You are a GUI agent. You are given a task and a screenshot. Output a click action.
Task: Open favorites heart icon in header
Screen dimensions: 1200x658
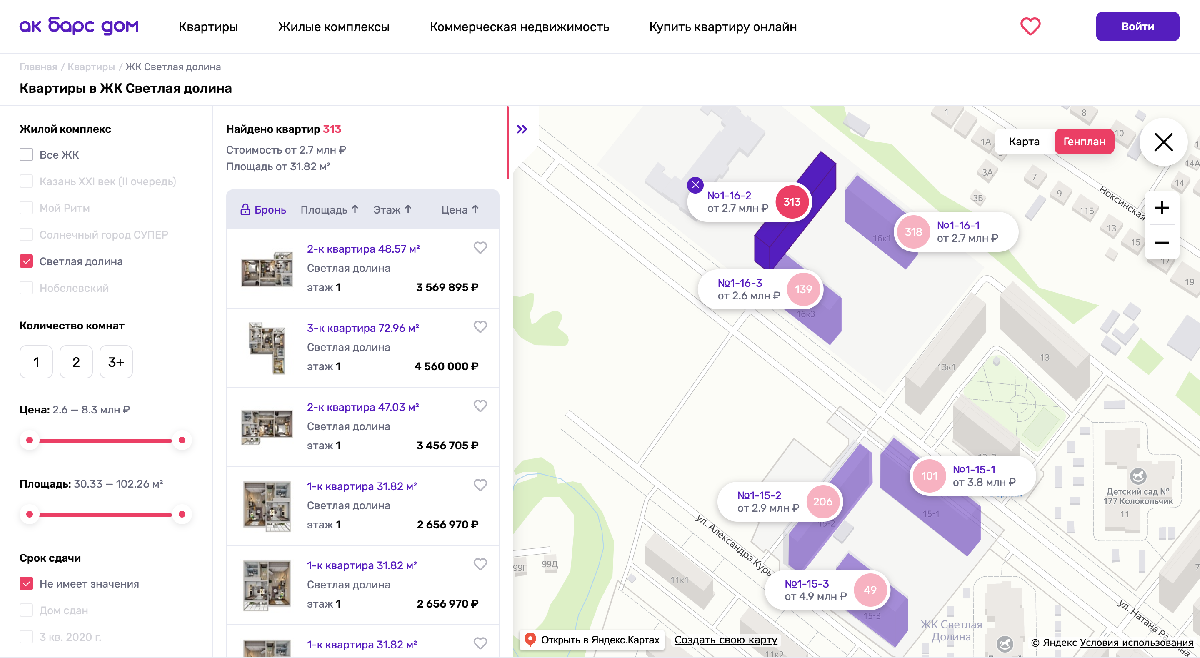(1030, 27)
